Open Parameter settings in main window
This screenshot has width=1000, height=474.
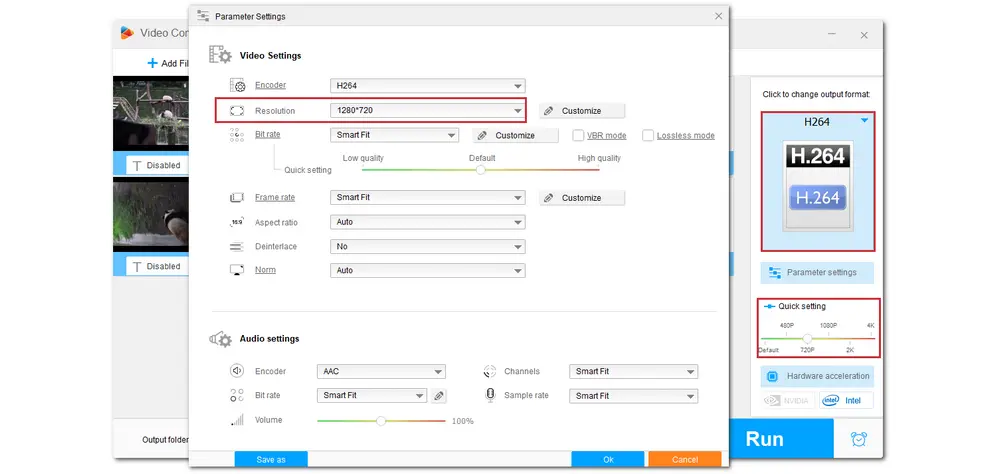[x=817, y=272]
